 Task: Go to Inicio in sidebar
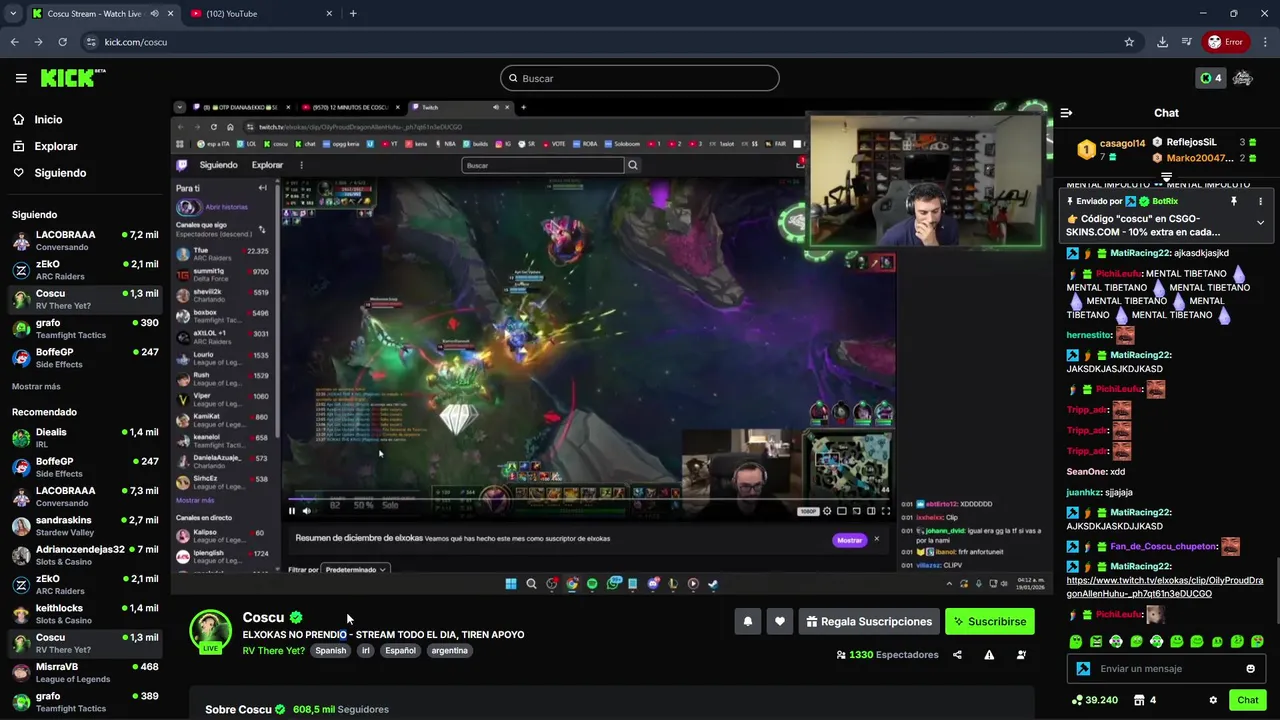pos(38,119)
